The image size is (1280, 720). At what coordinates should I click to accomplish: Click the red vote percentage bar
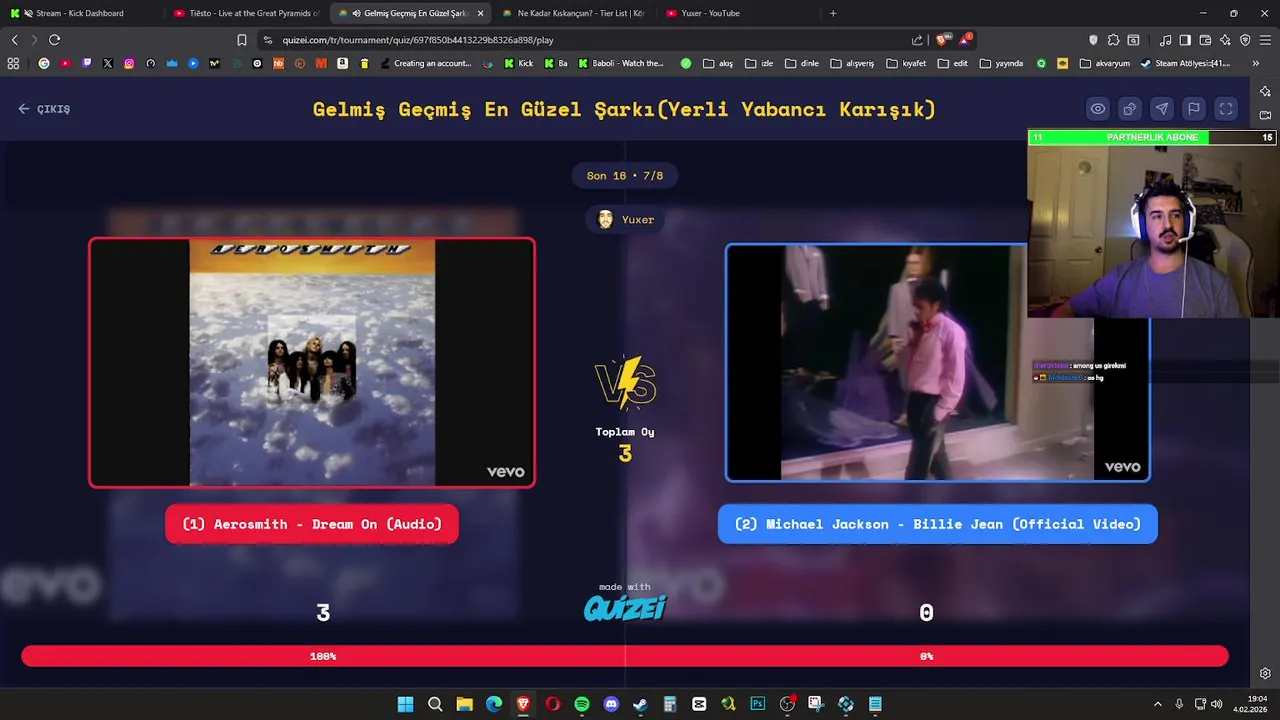coord(625,656)
